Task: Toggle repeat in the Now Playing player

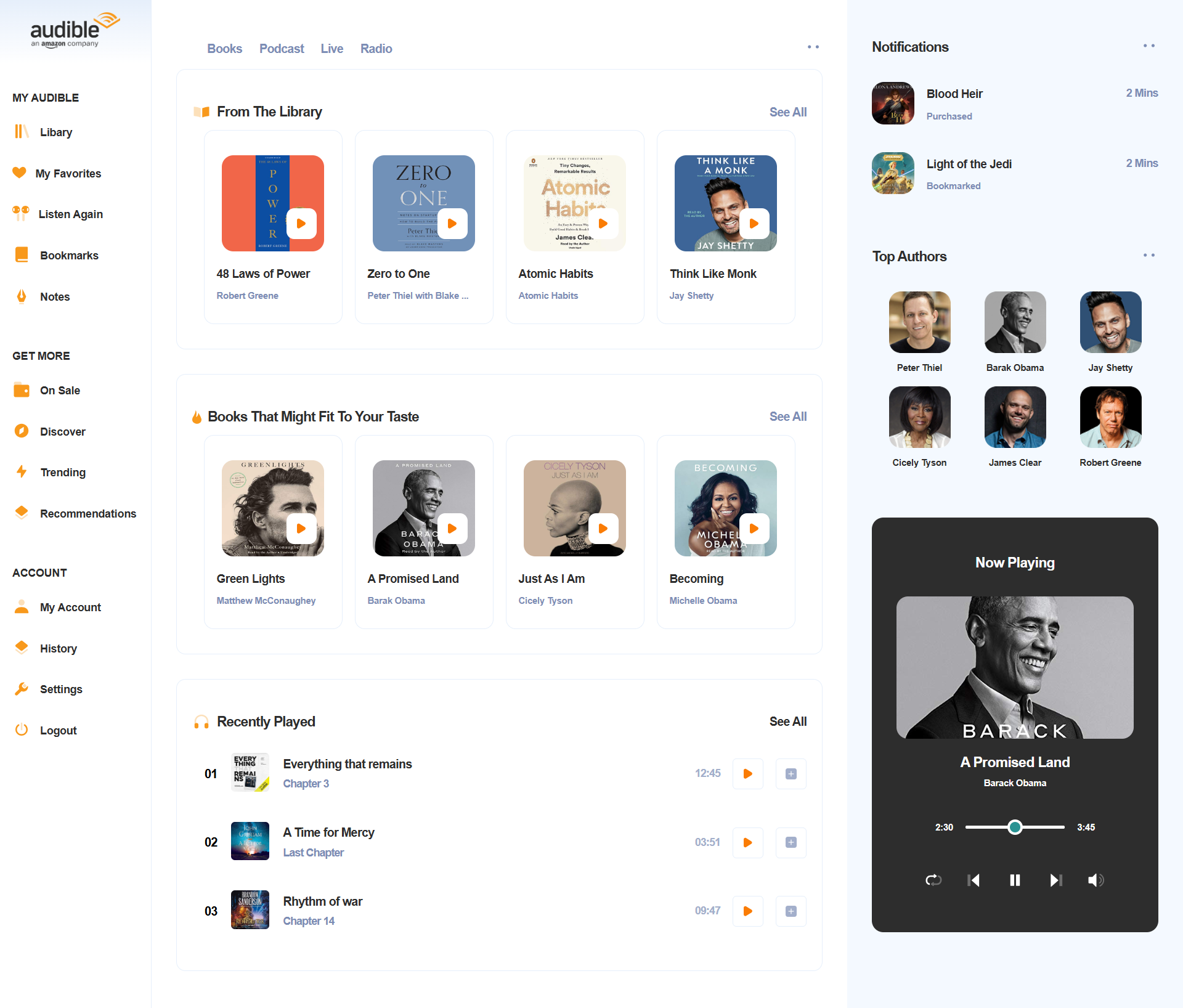Action: click(933, 880)
